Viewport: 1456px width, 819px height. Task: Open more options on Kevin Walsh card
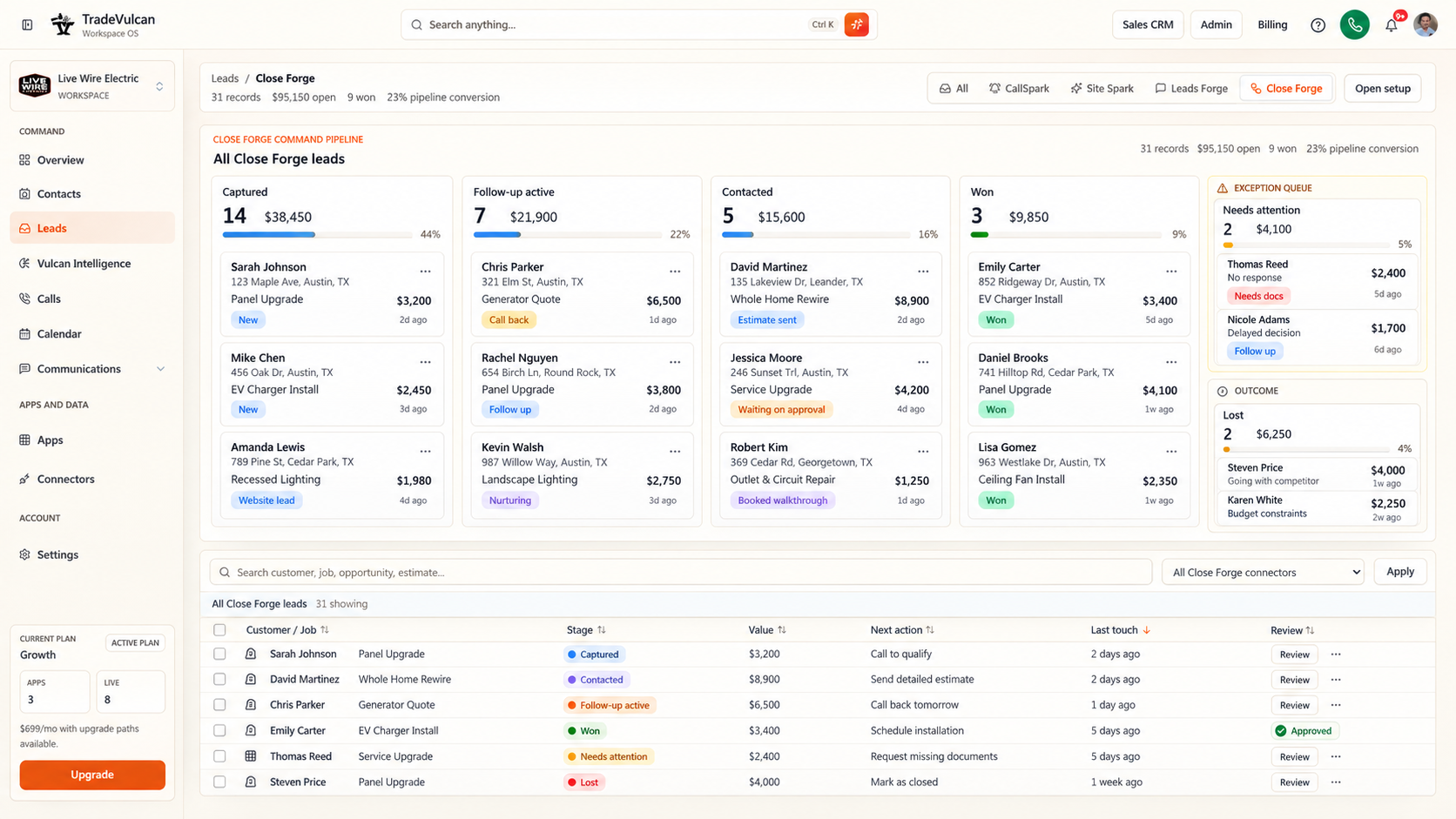[x=675, y=452]
